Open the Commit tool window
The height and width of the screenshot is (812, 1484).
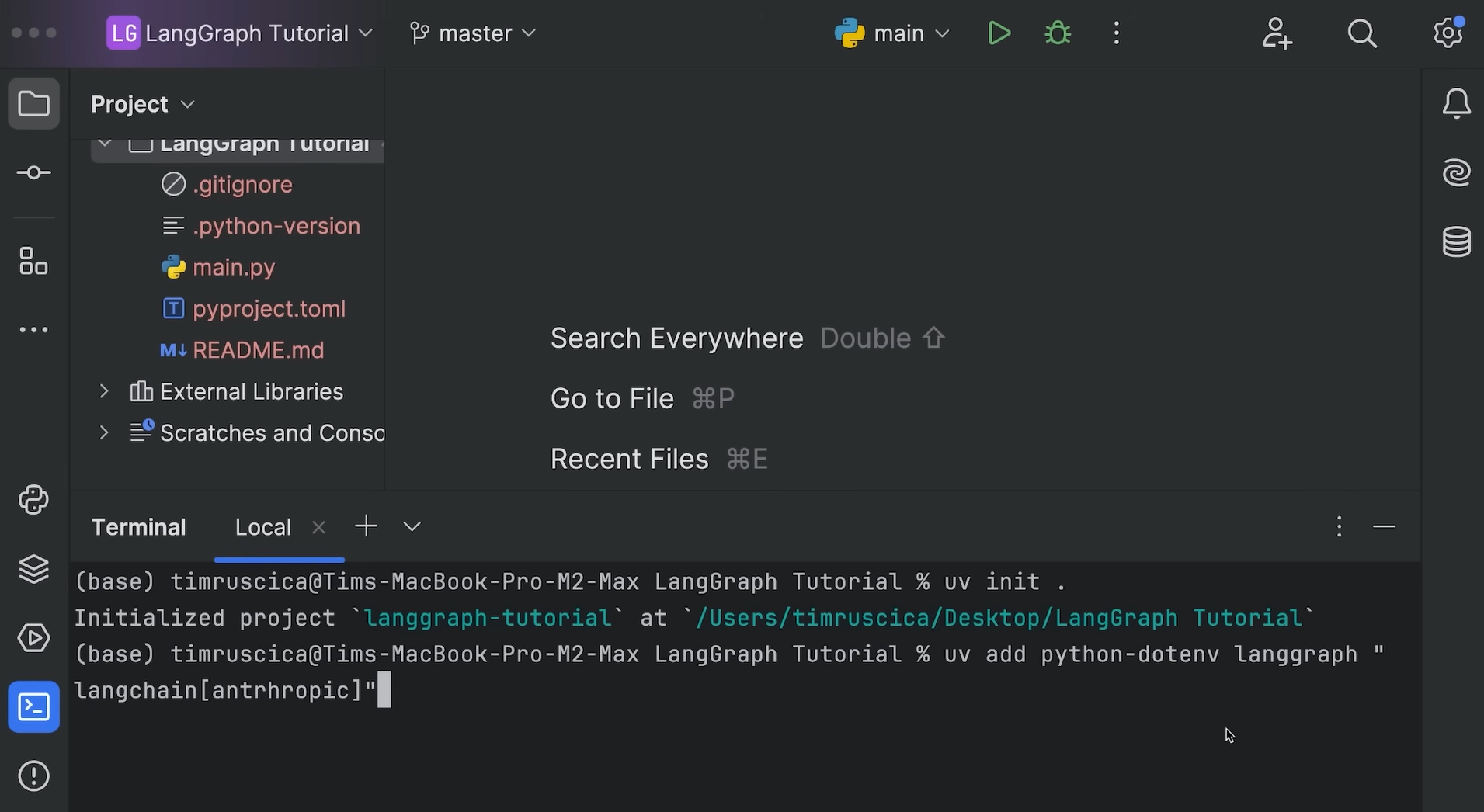[33, 172]
